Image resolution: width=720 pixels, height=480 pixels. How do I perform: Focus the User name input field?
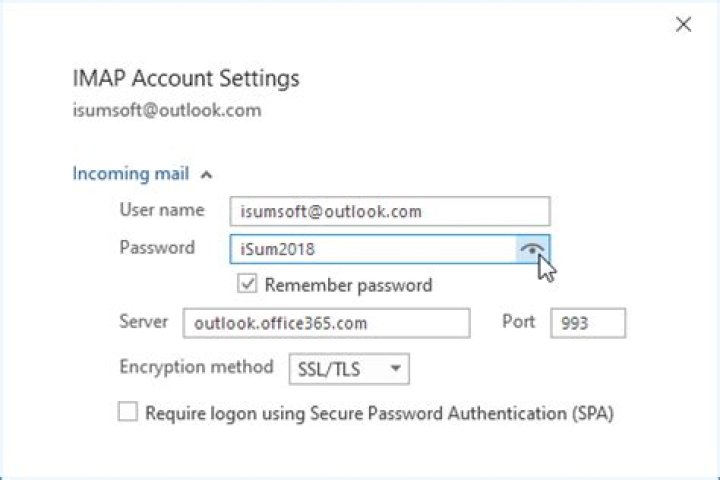389,211
